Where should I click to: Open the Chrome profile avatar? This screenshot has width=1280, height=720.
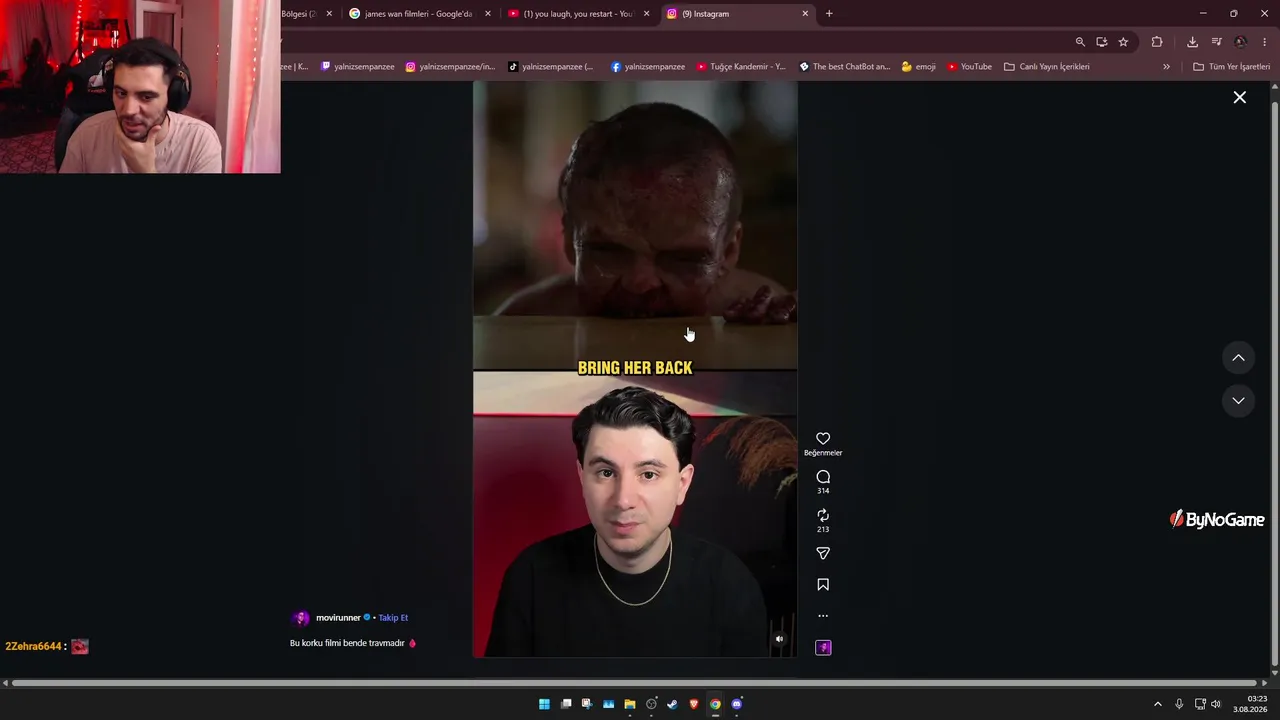pos(1240,42)
